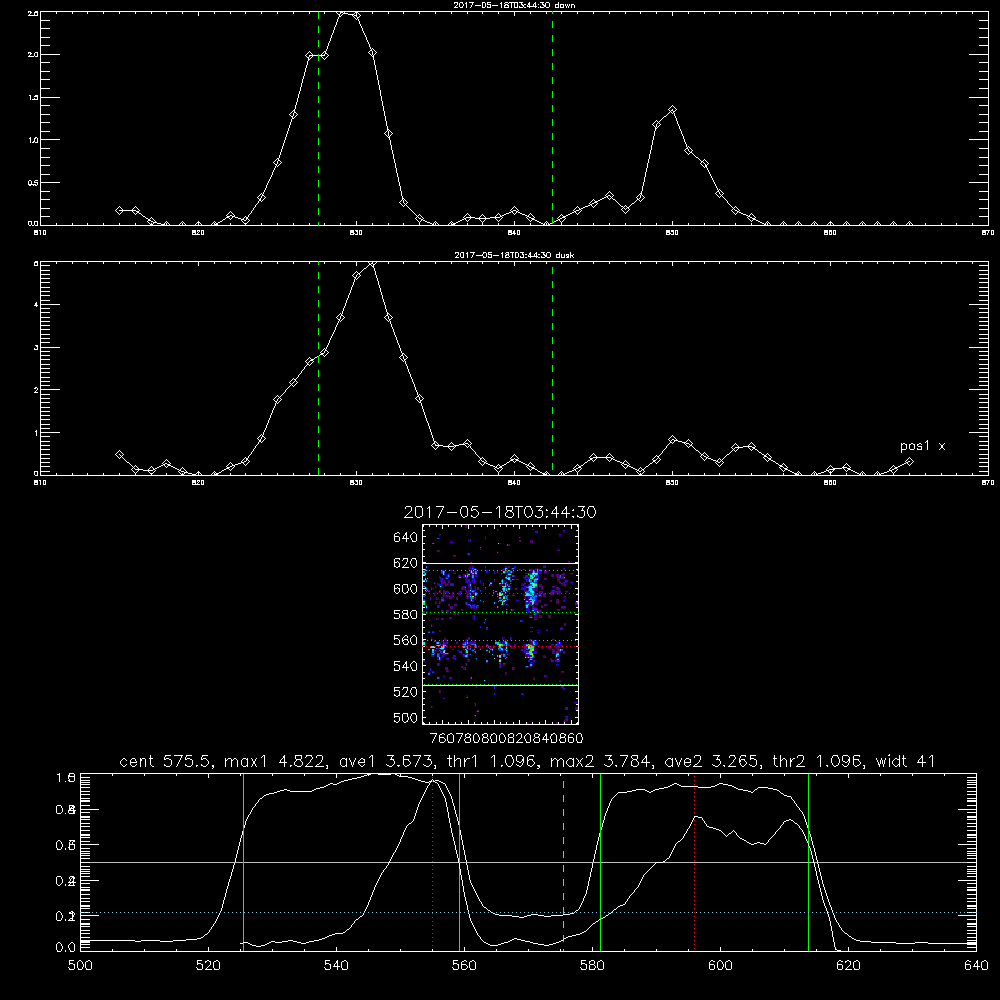Select the 620 label on the image's vertical axis
This screenshot has height=1000, width=1000.
pos(406,563)
